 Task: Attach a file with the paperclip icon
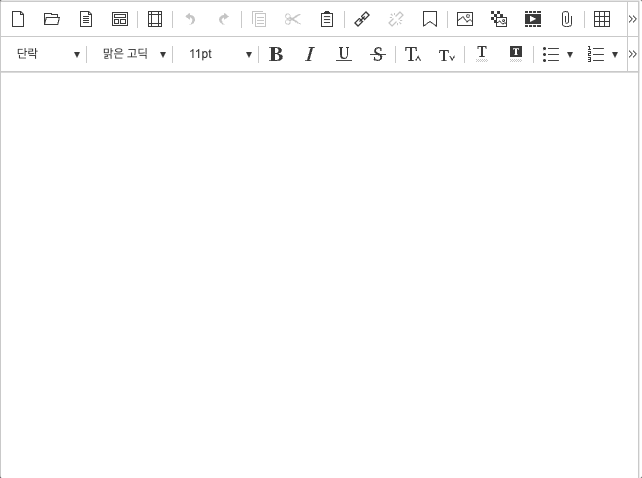pyautogui.click(x=566, y=19)
